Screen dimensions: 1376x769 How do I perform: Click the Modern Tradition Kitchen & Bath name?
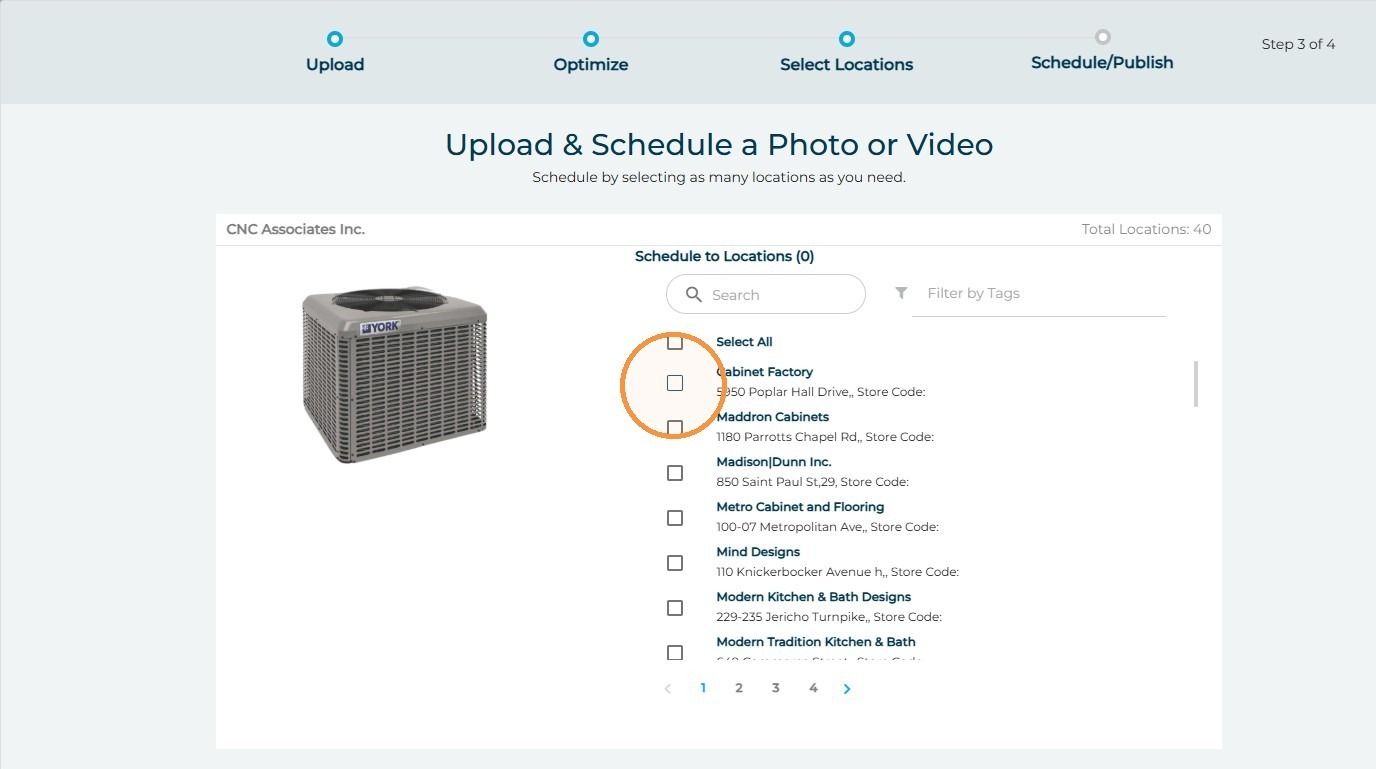click(x=816, y=642)
